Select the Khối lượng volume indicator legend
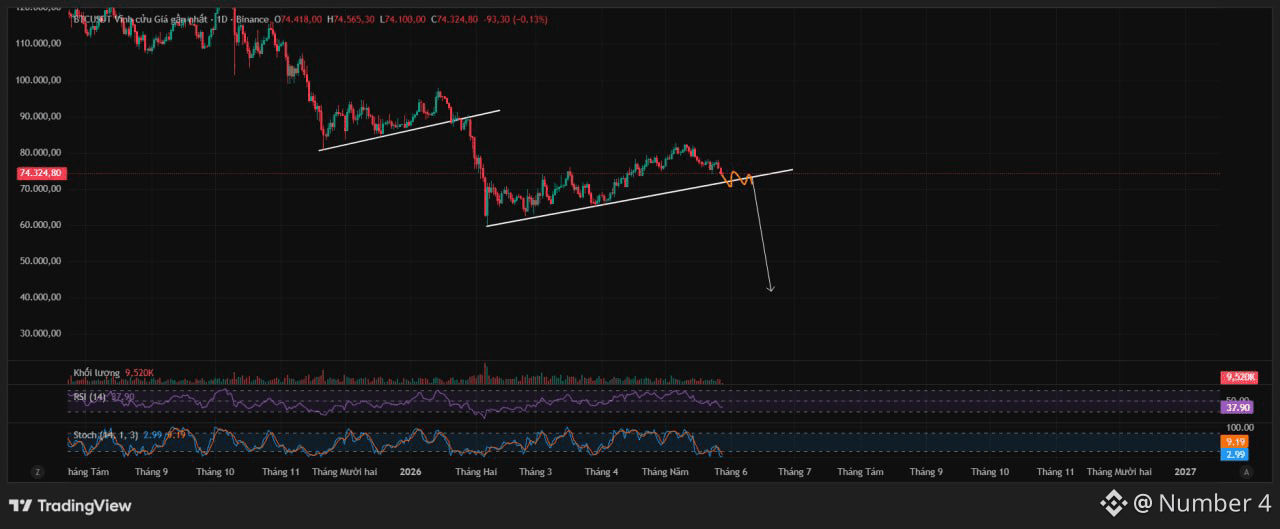This screenshot has width=1280, height=529. pyautogui.click(x=96, y=373)
